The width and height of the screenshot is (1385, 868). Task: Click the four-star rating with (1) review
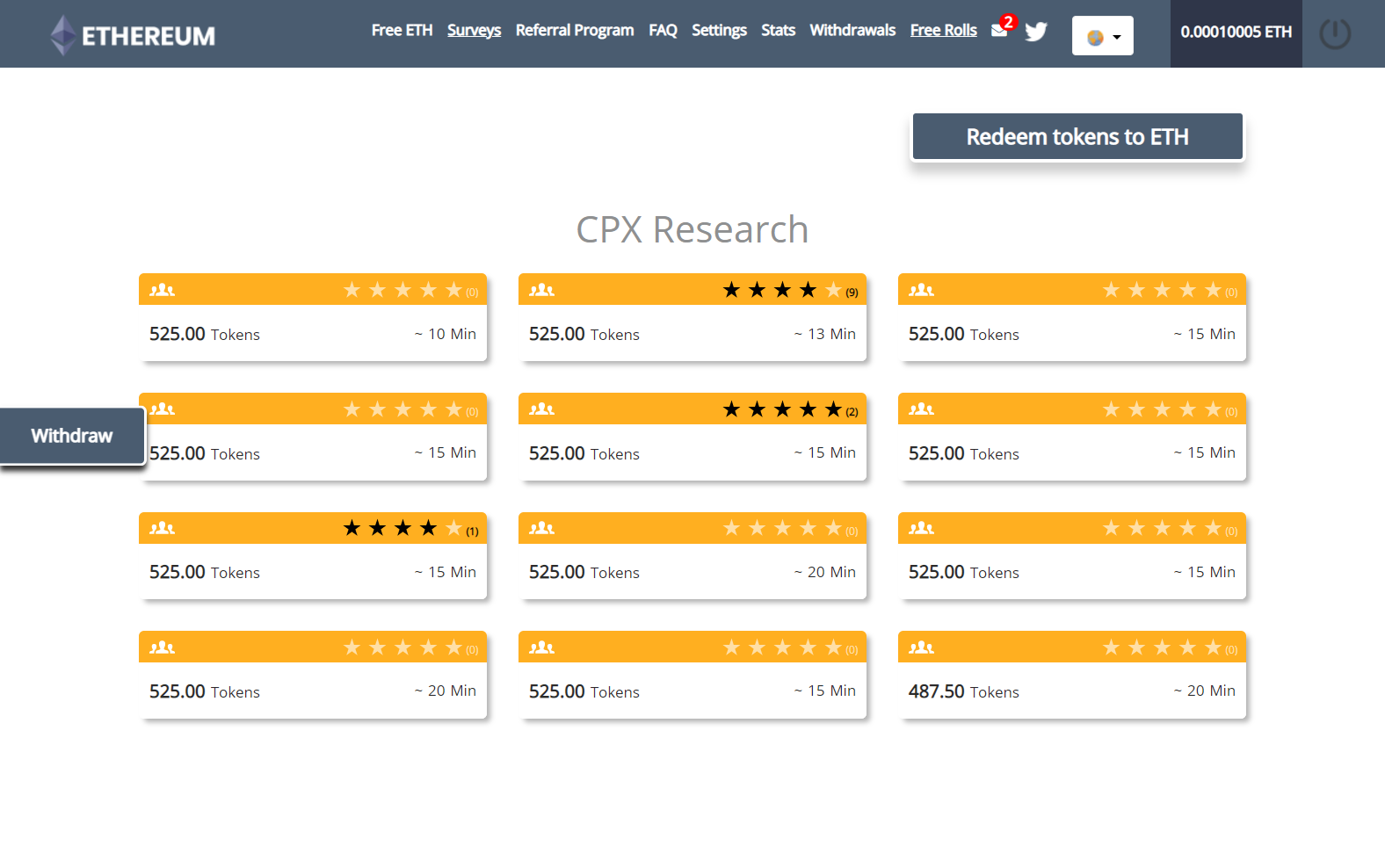click(x=410, y=528)
